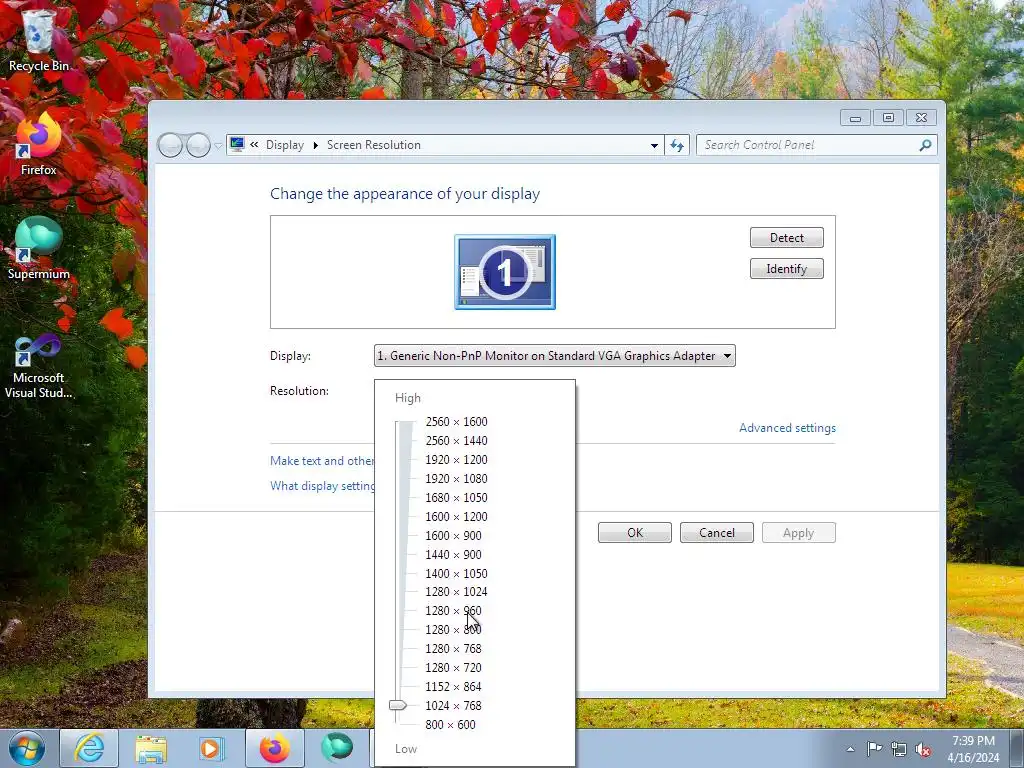Select 1680 × 1050 resolution
Image resolution: width=1024 pixels, height=768 pixels.
click(x=456, y=498)
